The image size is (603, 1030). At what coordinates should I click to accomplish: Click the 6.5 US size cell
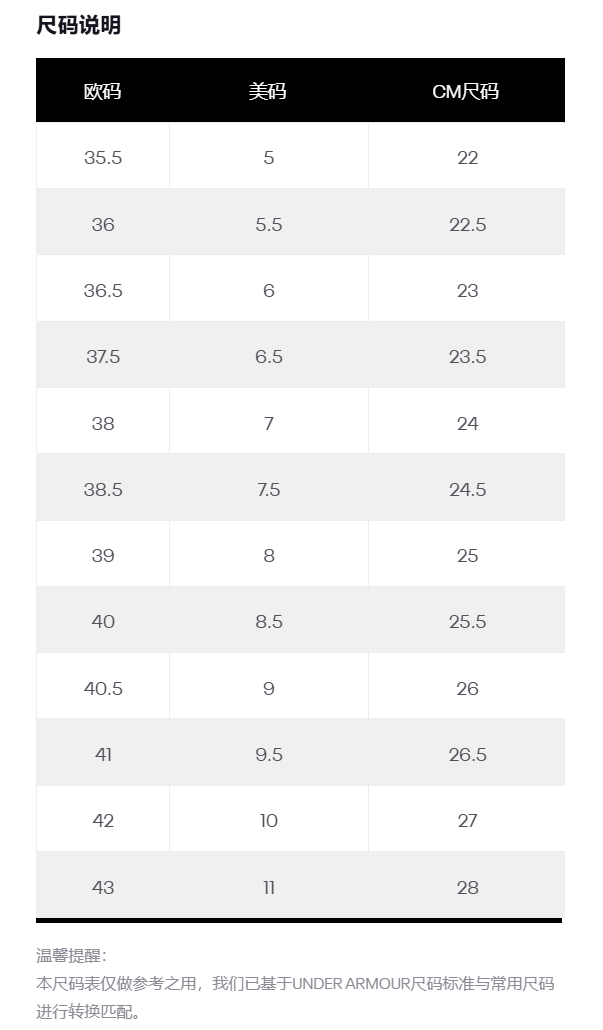click(x=268, y=357)
